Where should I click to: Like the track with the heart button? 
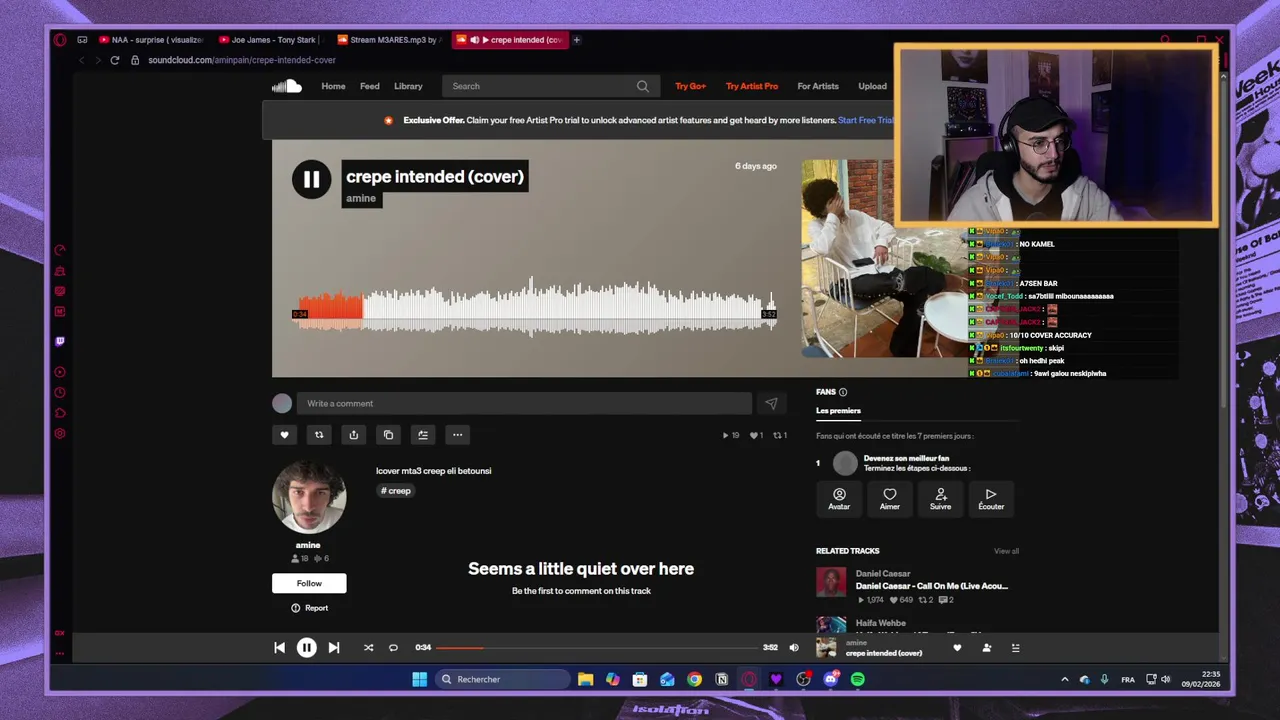coord(284,435)
